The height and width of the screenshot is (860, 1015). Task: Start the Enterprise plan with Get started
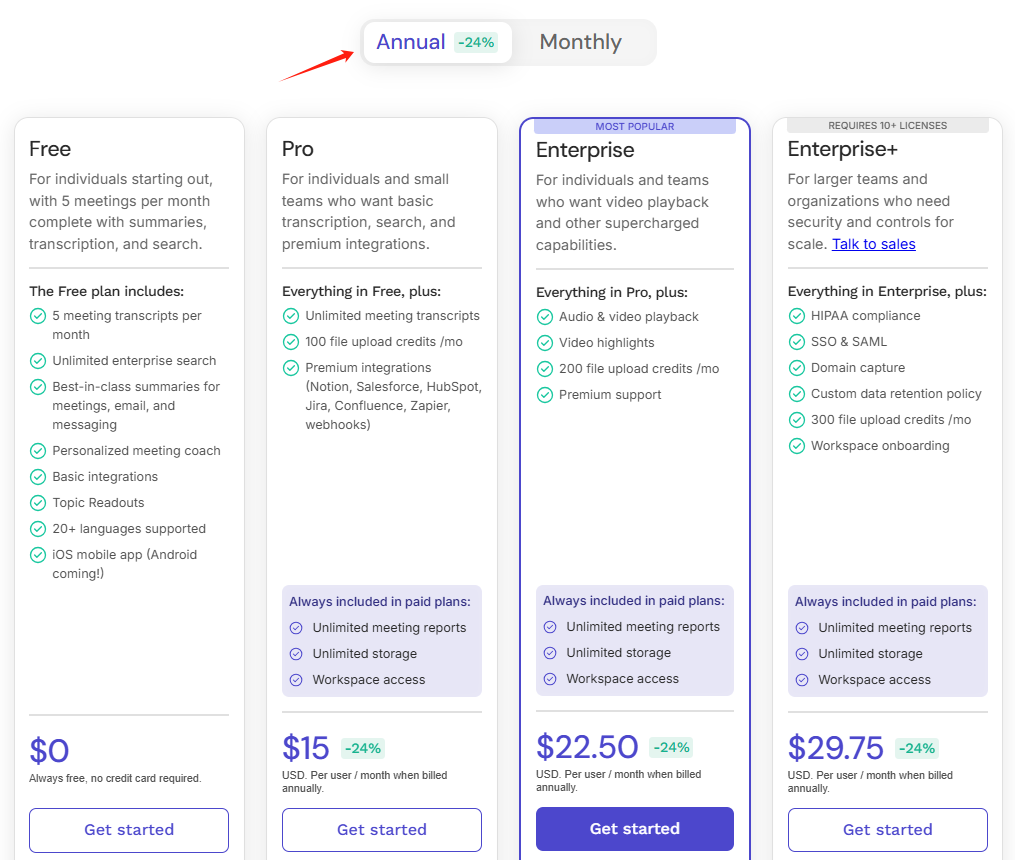(635, 829)
